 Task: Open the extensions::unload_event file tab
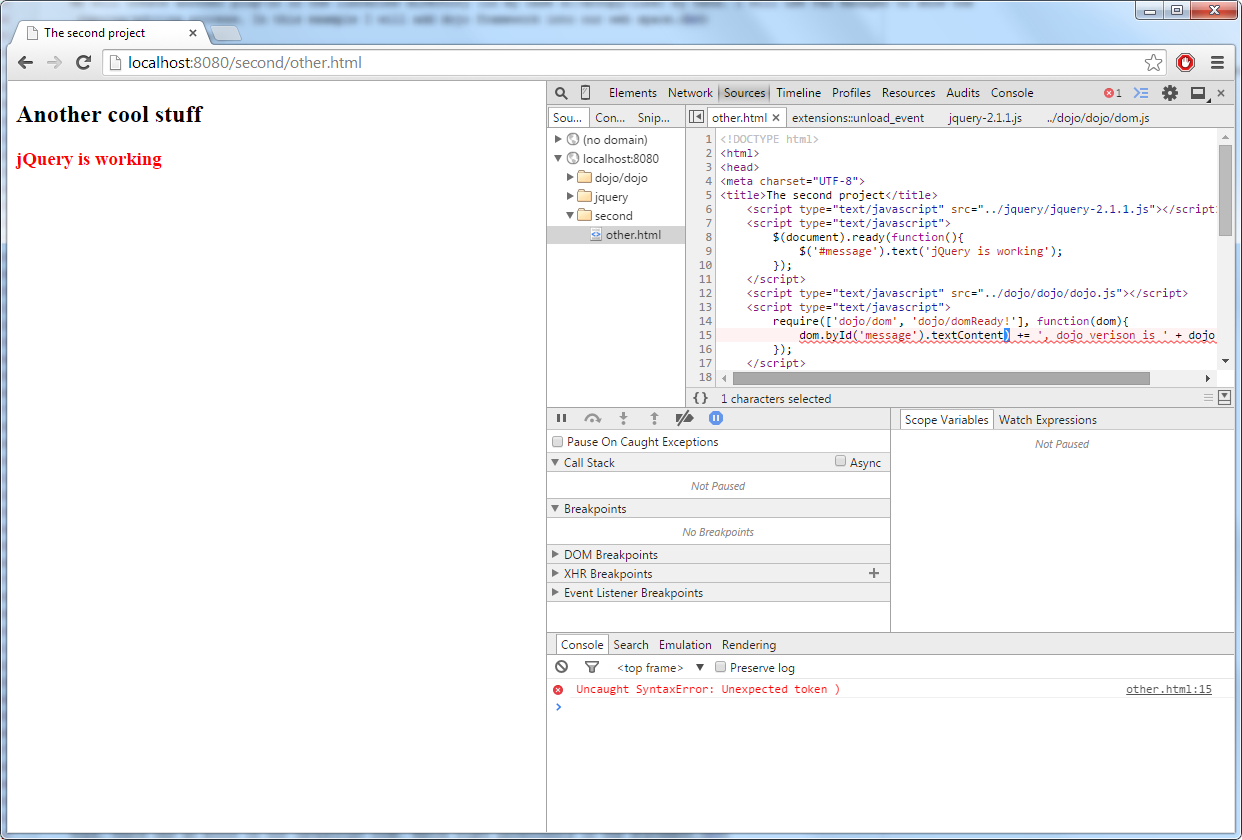(858, 118)
